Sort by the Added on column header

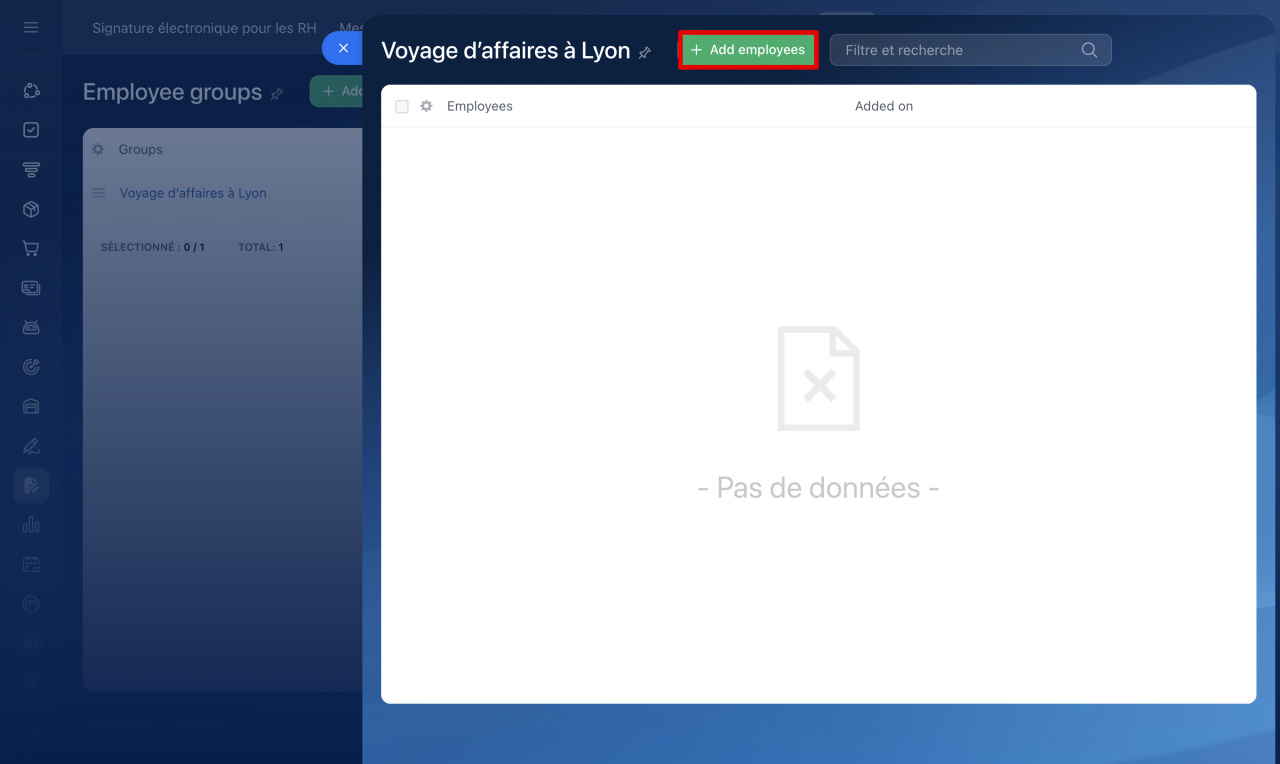pos(883,106)
